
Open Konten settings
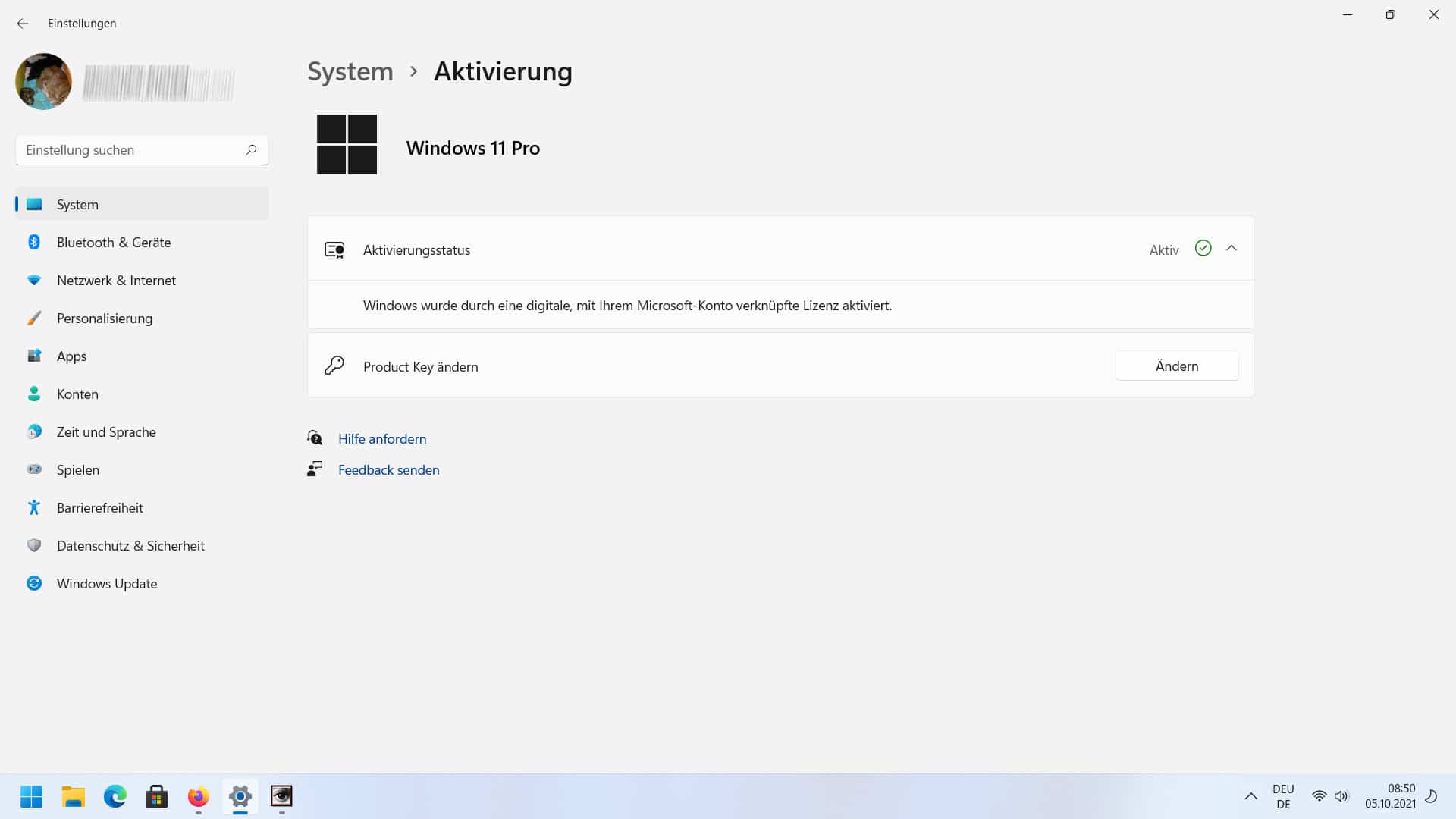[x=142, y=394]
